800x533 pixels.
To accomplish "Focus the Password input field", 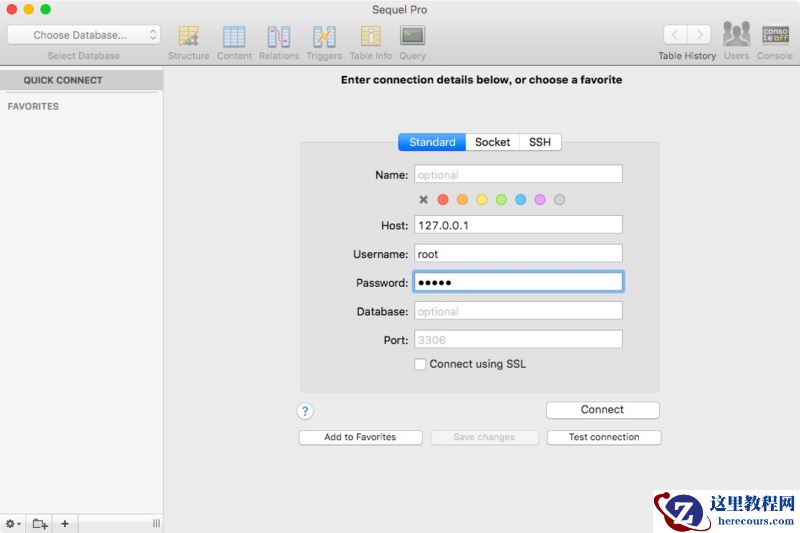I will coord(518,282).
